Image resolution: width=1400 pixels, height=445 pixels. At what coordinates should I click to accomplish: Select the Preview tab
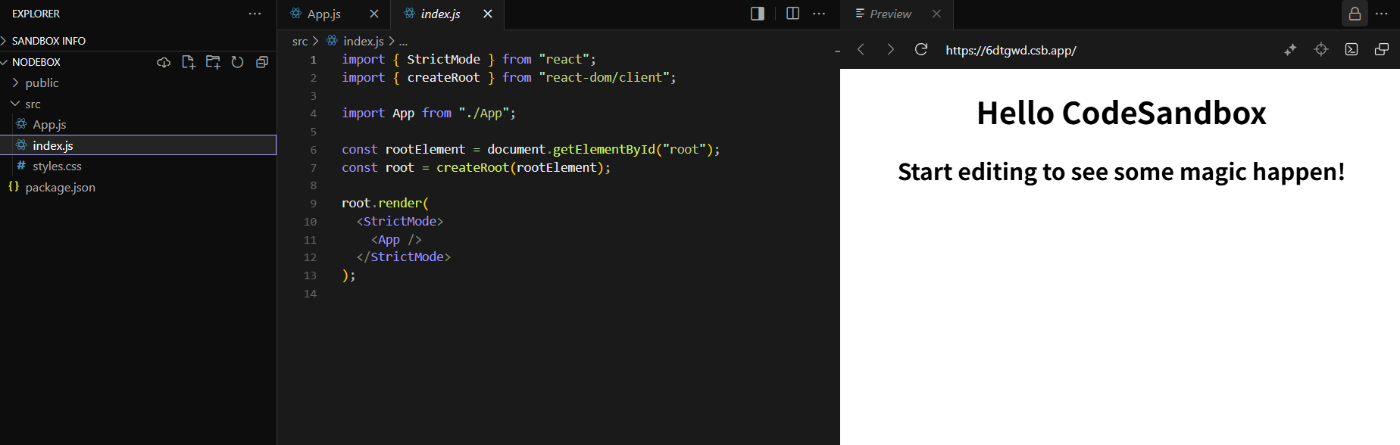coord(890,14)
